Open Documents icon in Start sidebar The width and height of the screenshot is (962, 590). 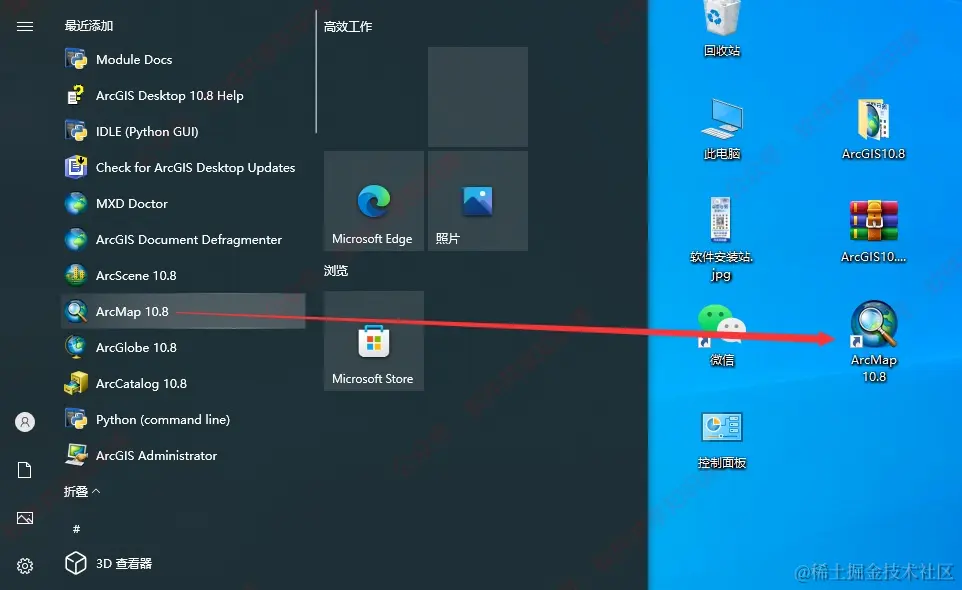click(25, 470)
